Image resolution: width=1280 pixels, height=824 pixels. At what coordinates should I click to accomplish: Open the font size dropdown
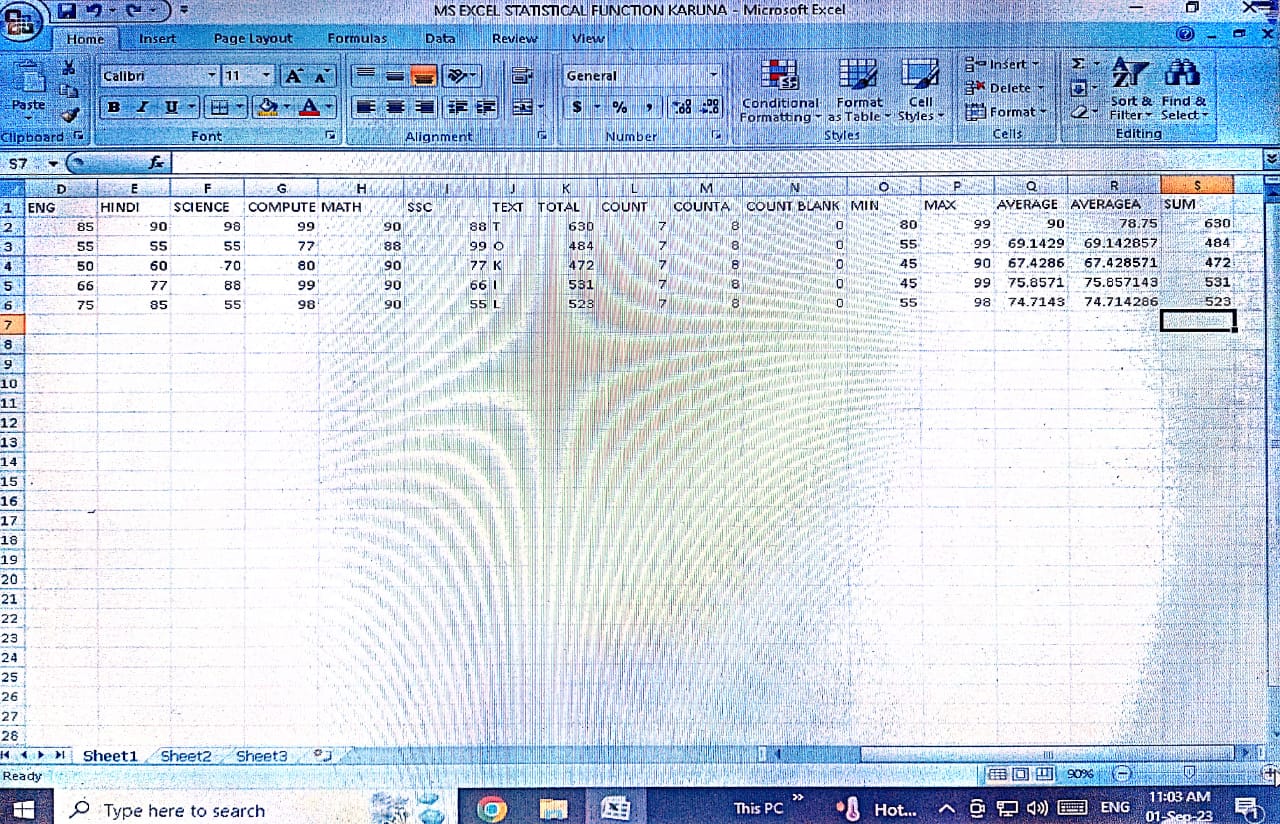[x=266, y=76]
